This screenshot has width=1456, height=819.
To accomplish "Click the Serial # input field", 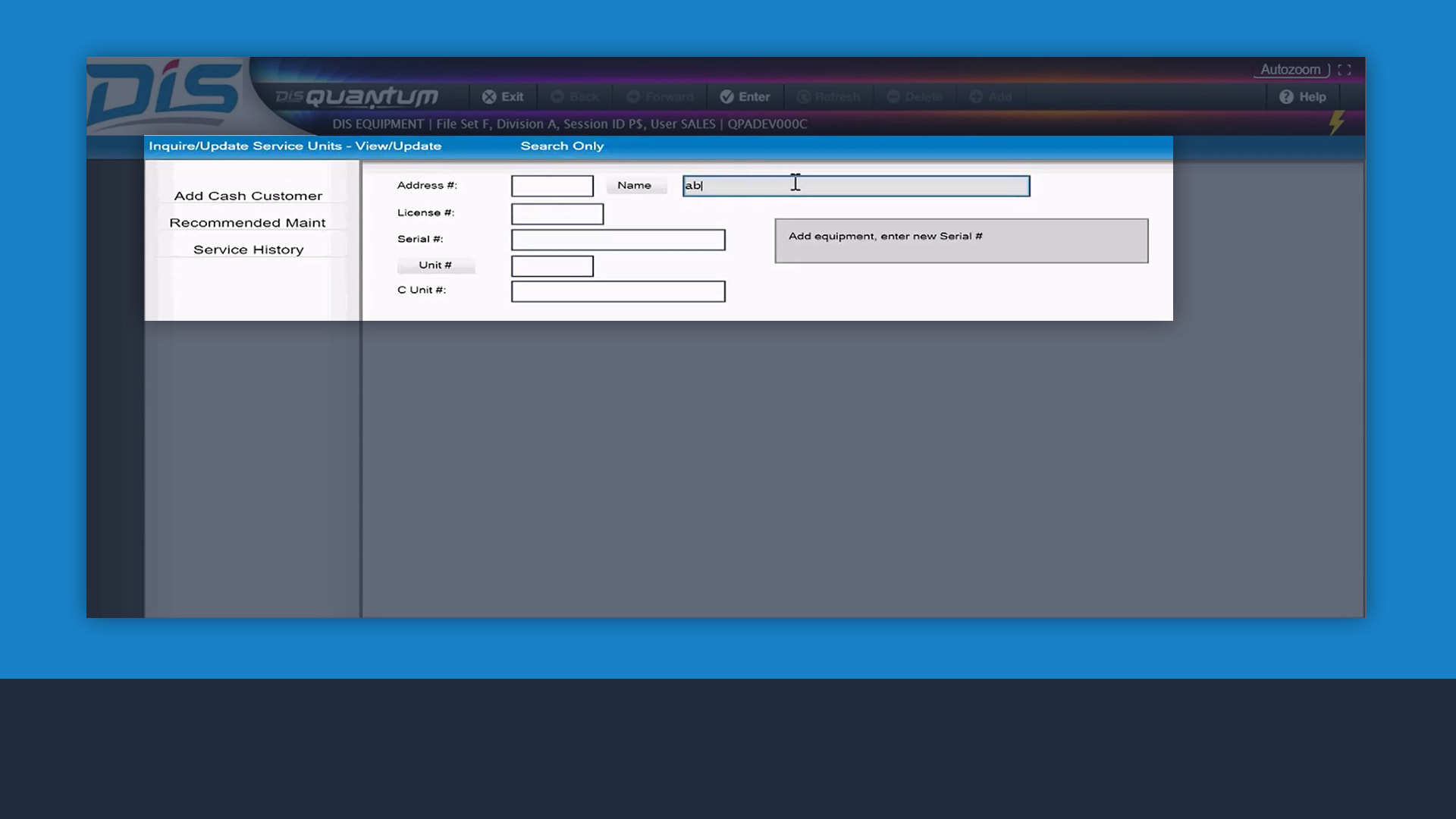I will tap(618, 240).
